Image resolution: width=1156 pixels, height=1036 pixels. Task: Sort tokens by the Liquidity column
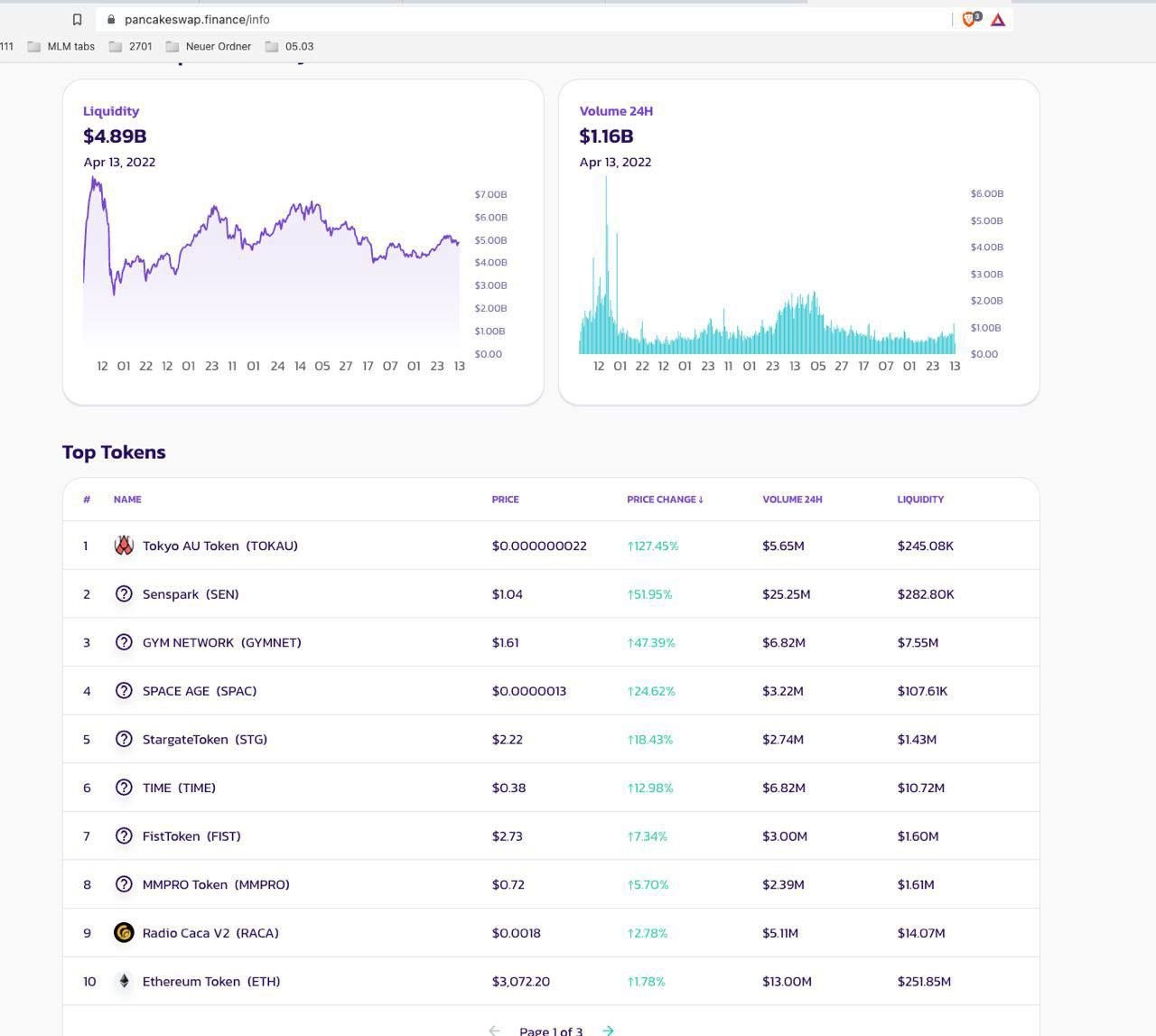tap(920, 499)
